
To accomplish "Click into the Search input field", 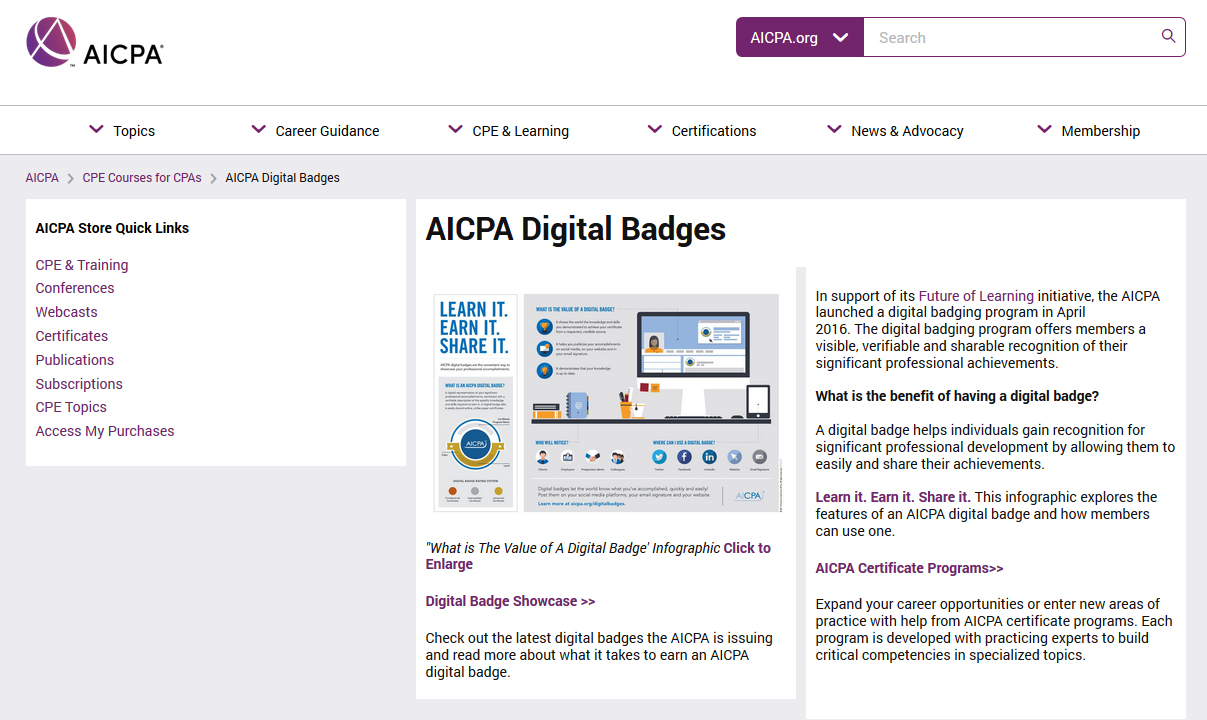I will pyautogui.click(x=1010, y=37).
